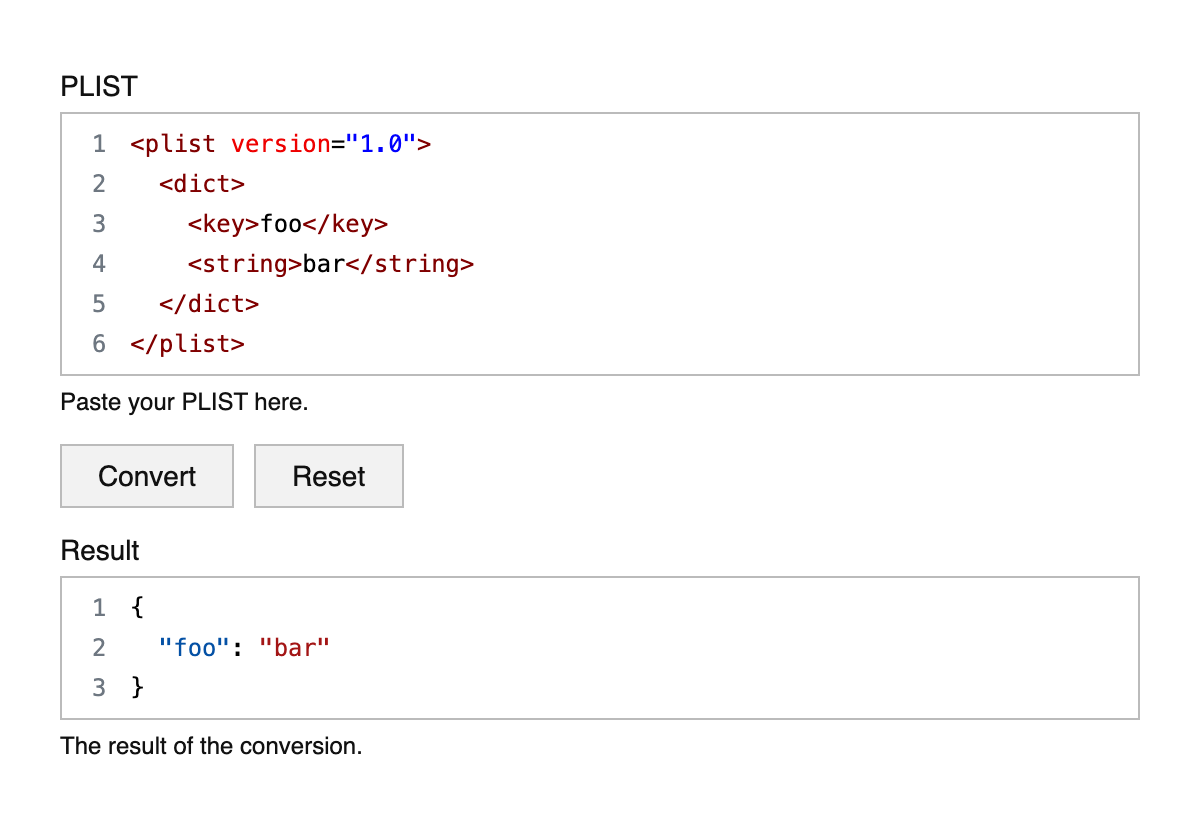Click the "bar" value in Result
1200x832 pixels.
294,648
